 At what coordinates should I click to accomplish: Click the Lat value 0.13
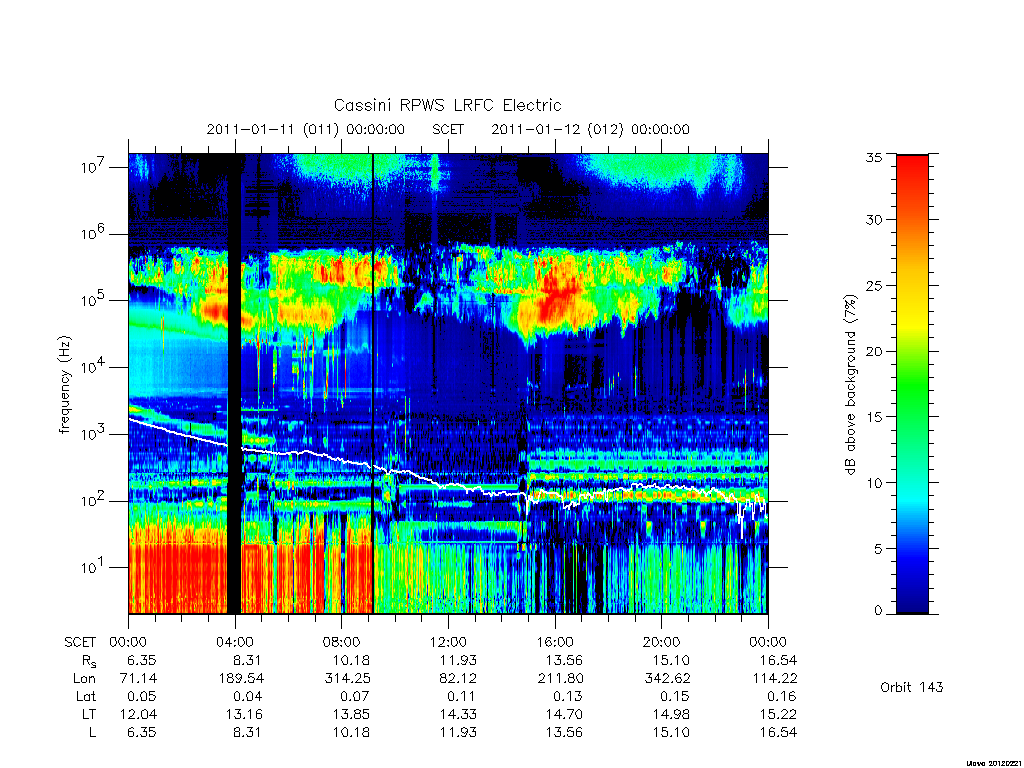568,696
